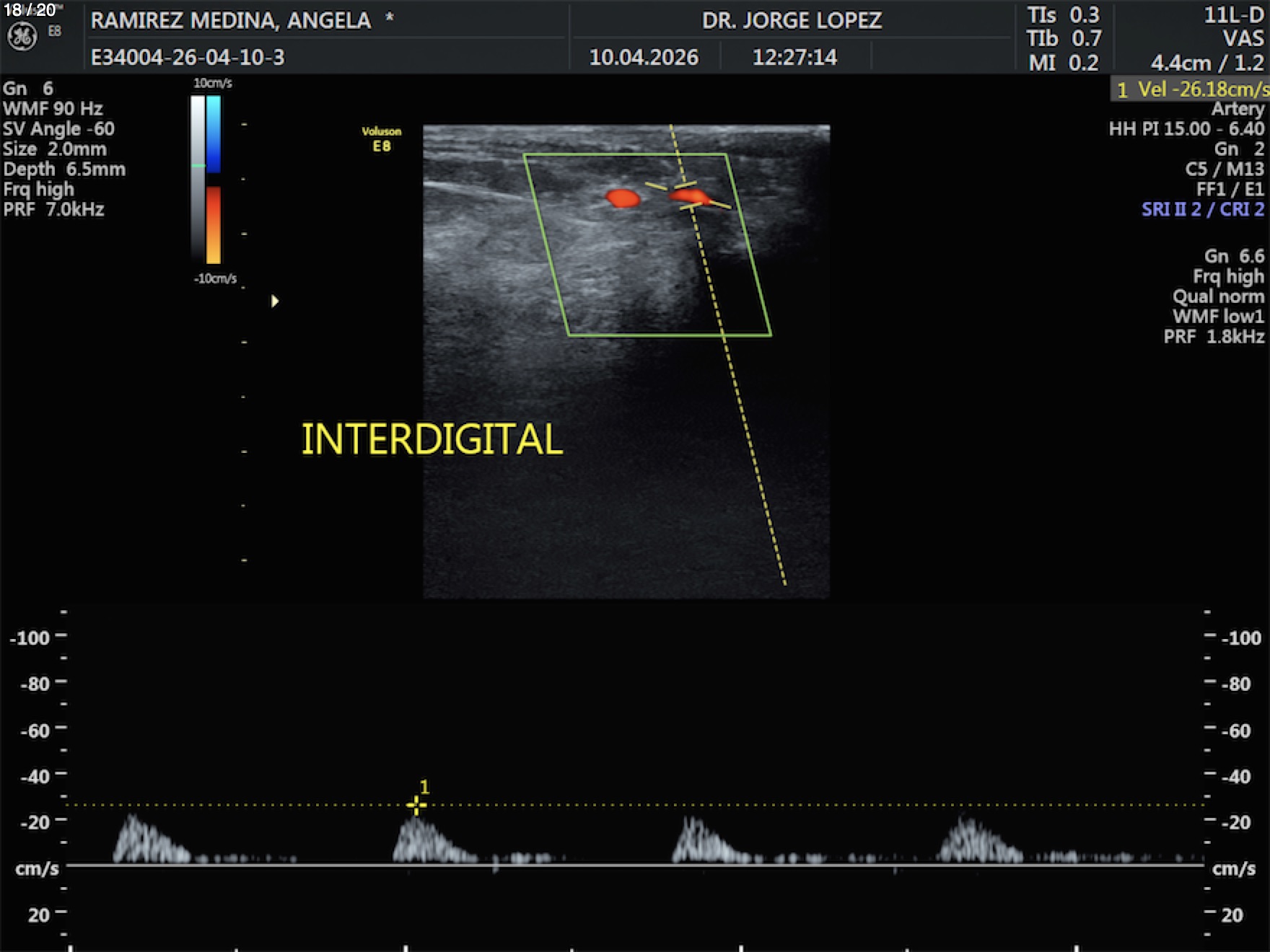Click the image counter 18 / 20
The width and height of the screenshot is (1270, 952).
(x=30, y=10)
